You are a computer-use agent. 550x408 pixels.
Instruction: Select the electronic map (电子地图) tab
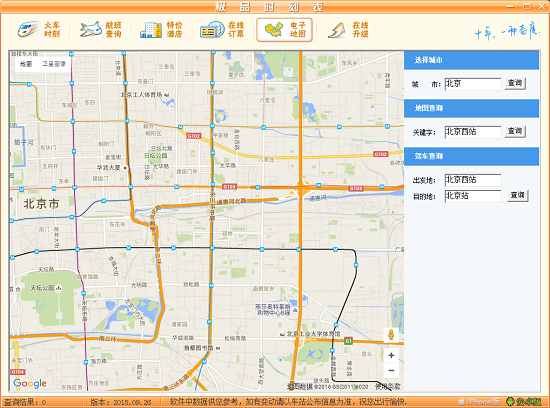[x=284, y=30]
